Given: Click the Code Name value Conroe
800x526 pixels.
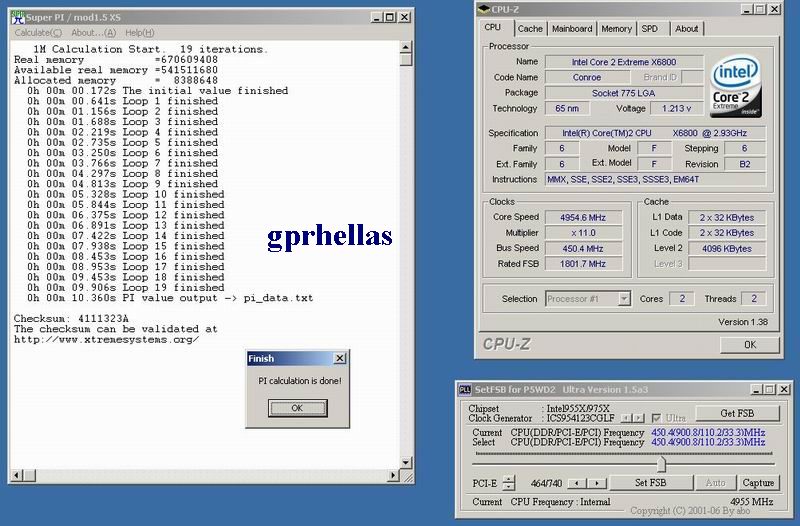Looking at the screenshot, I should pos(587,78).
